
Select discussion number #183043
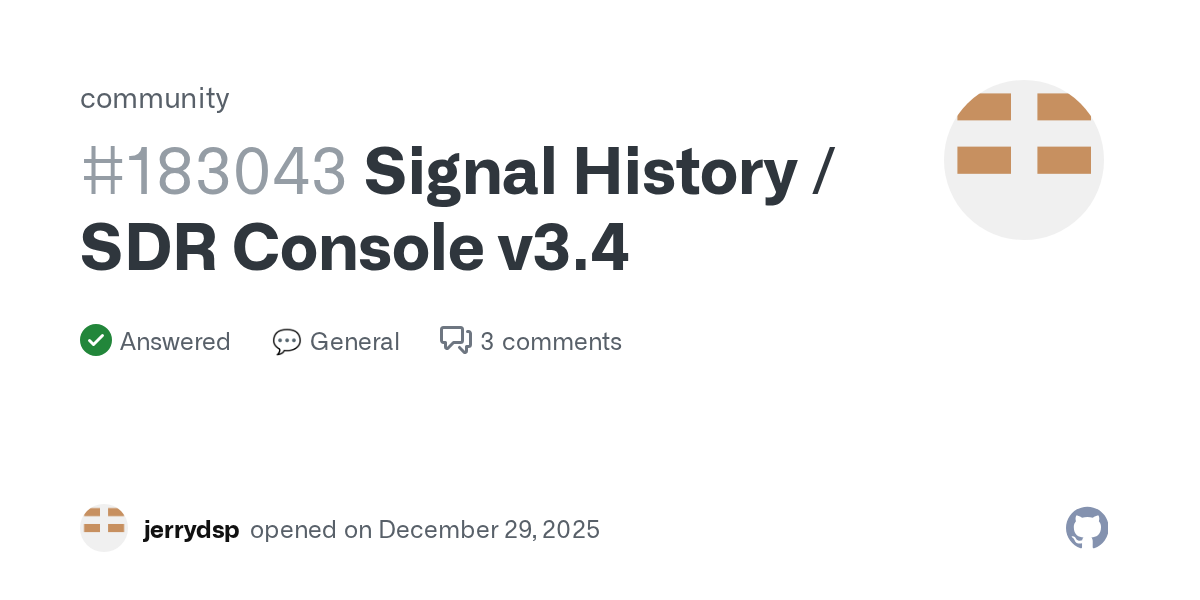213,171
